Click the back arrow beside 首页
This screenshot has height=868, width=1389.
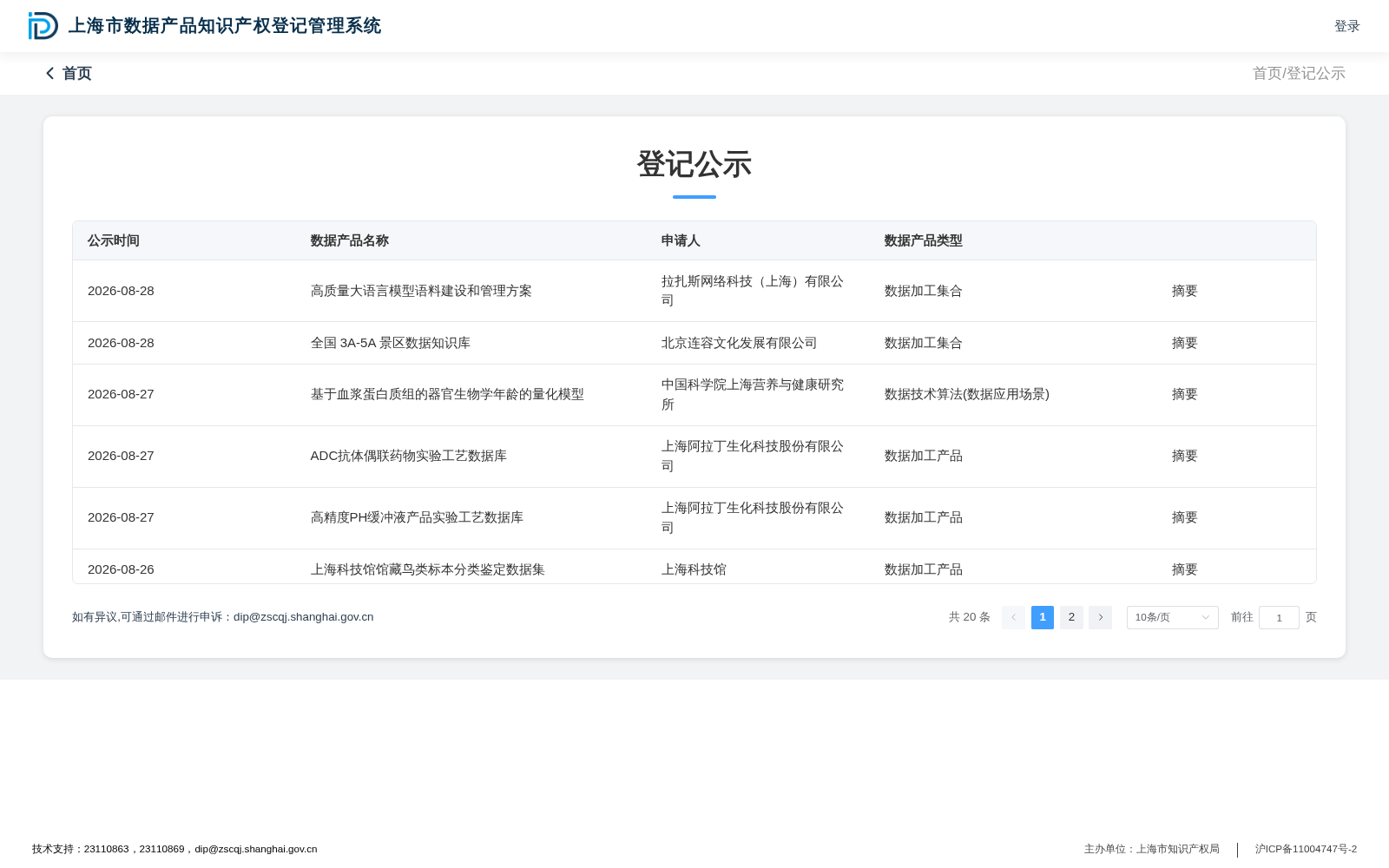click(50, 74)
